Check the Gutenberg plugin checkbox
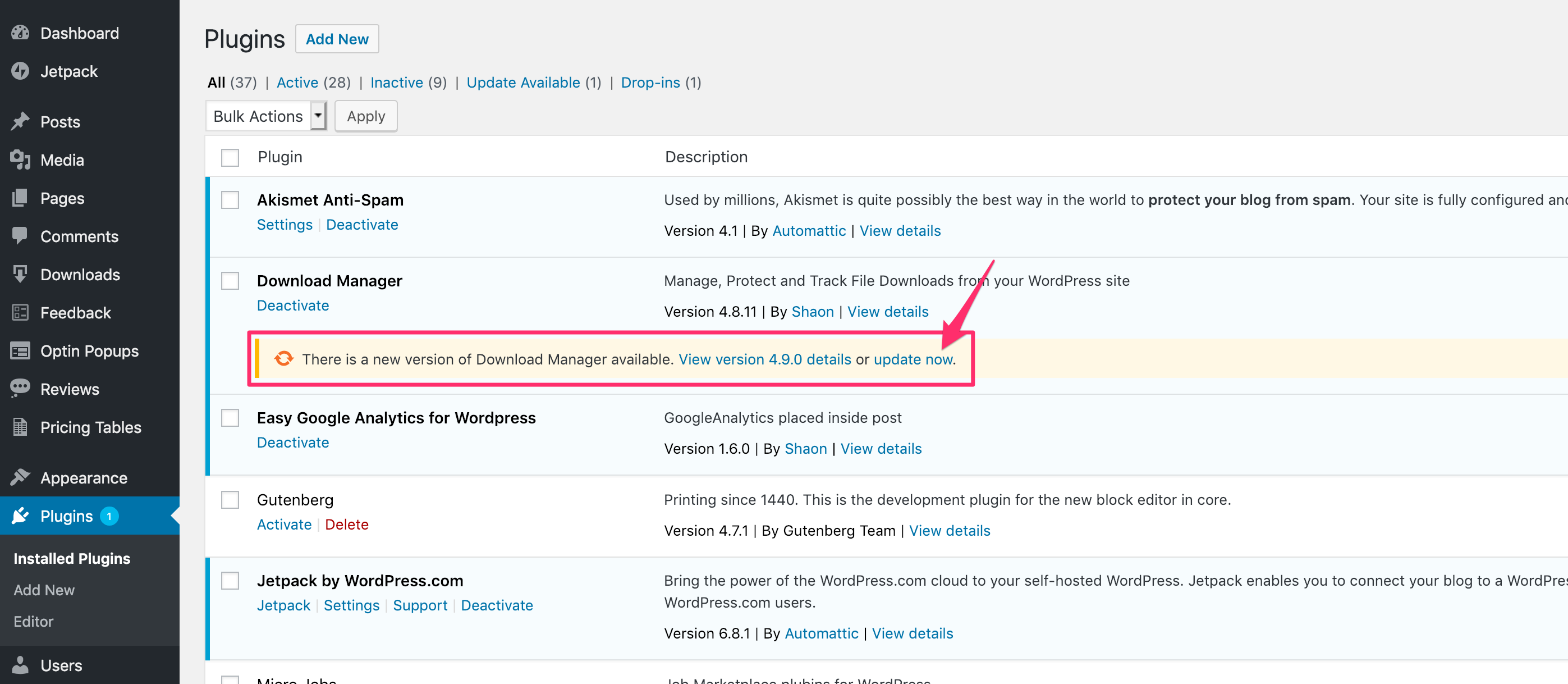Viewport: 1568px width, 684px height. point(230,500)
